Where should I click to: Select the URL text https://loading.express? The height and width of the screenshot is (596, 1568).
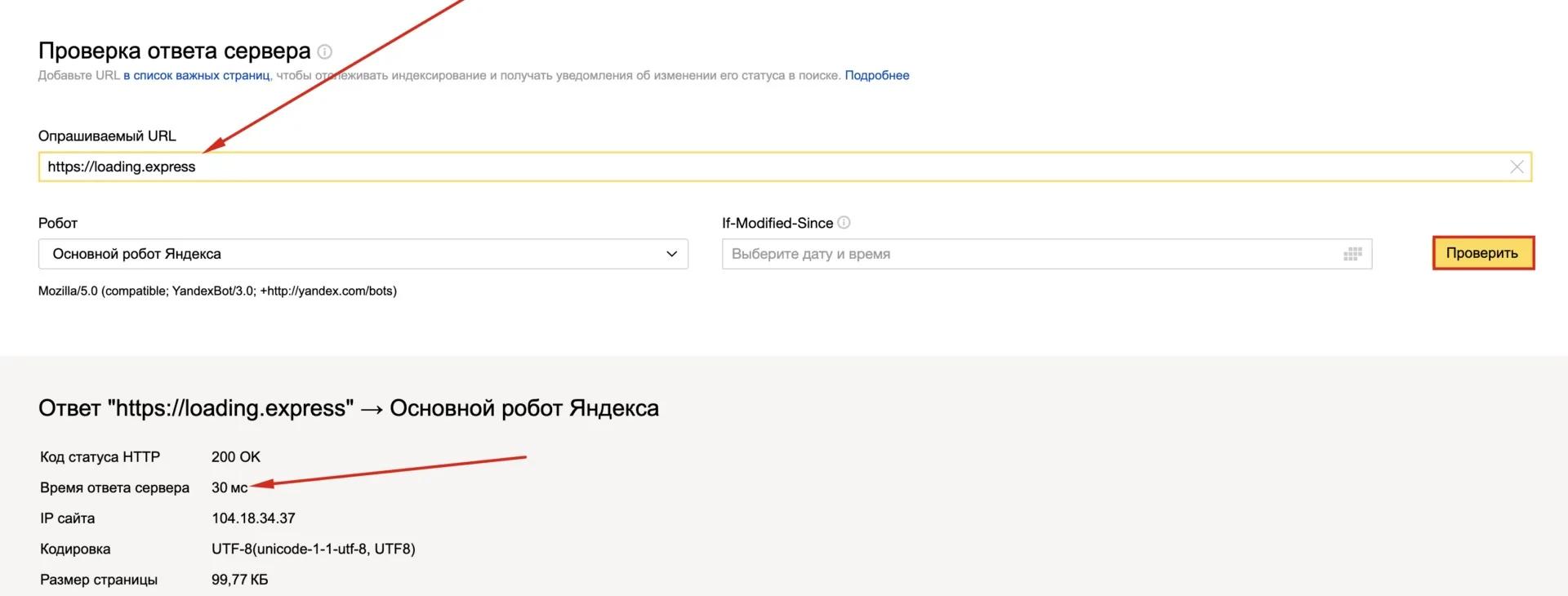click(121, 167)
